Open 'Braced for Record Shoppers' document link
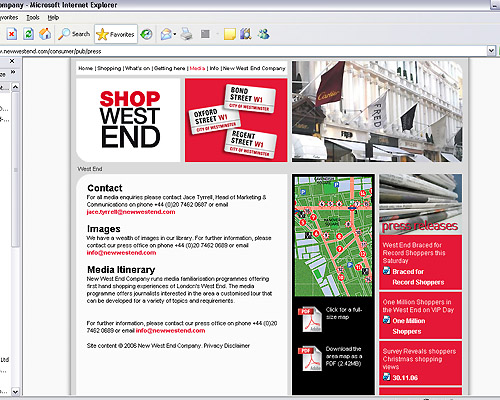Image resolution: width=500 pixels, height=400 pixels. point(418,277)
